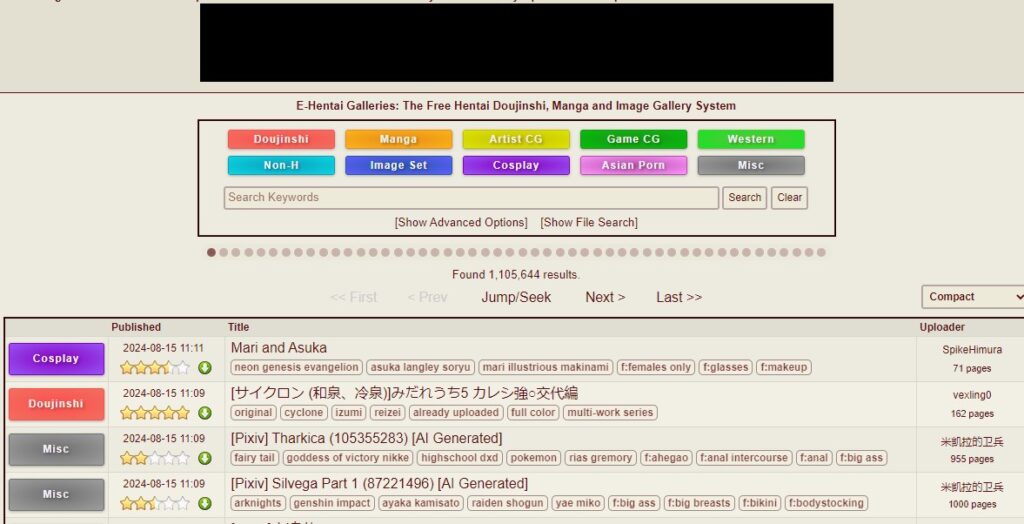Click the f:females only tag
Image resolution: width=1024 pixels, height=524 pixels.
pyautogui.click(x=656, y=367)
